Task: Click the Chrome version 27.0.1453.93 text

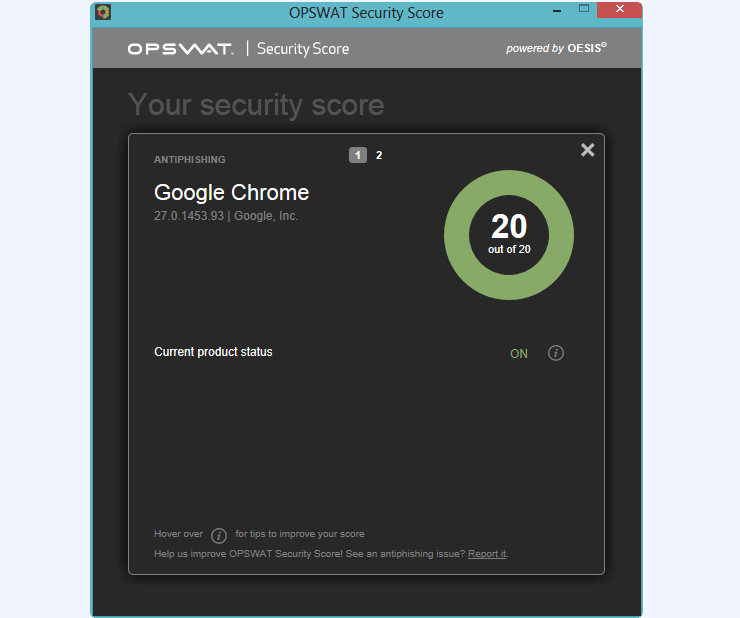Action: 189,216
